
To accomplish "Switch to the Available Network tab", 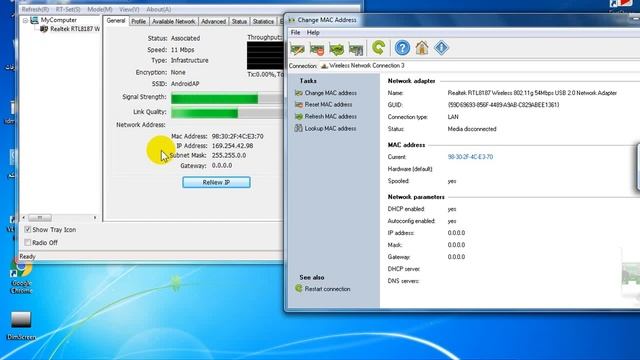I will tap(174, 22).
